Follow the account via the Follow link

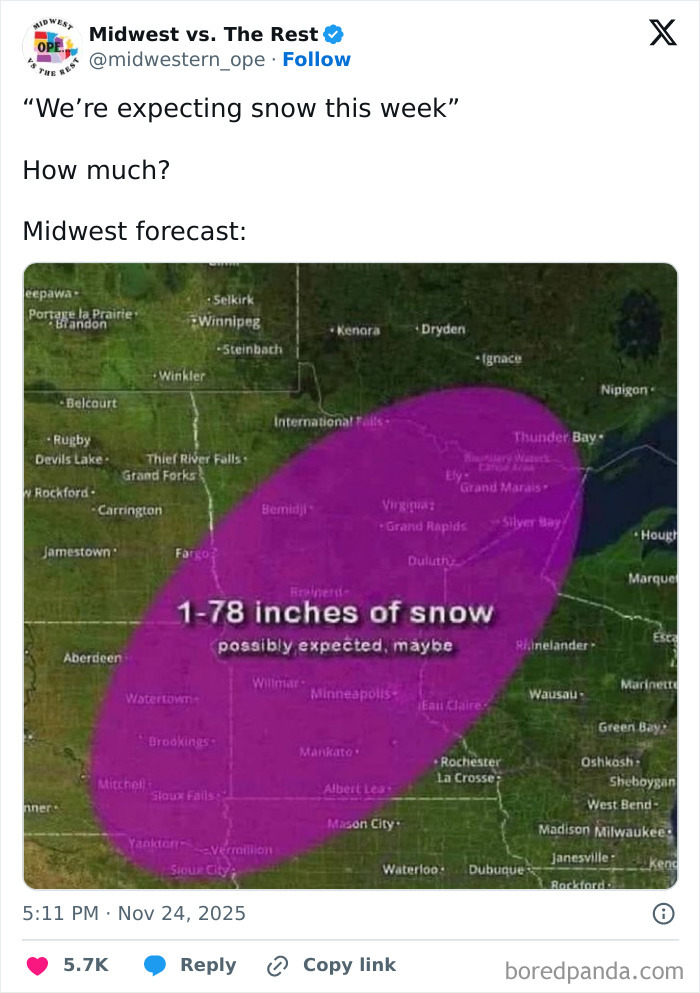pos(317,60)
